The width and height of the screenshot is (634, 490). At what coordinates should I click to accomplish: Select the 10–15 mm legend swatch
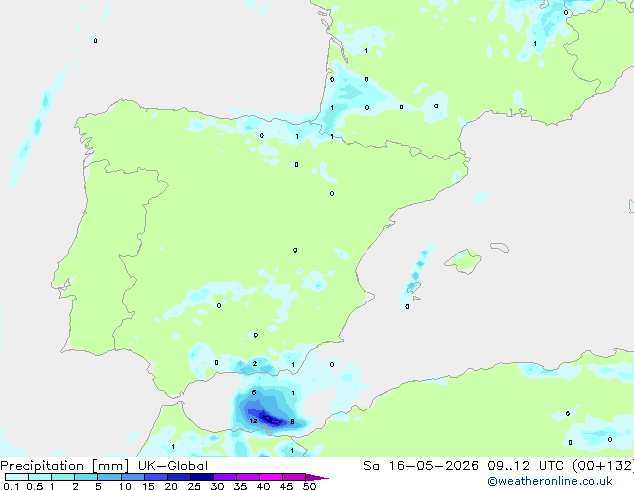pos(132,477)
